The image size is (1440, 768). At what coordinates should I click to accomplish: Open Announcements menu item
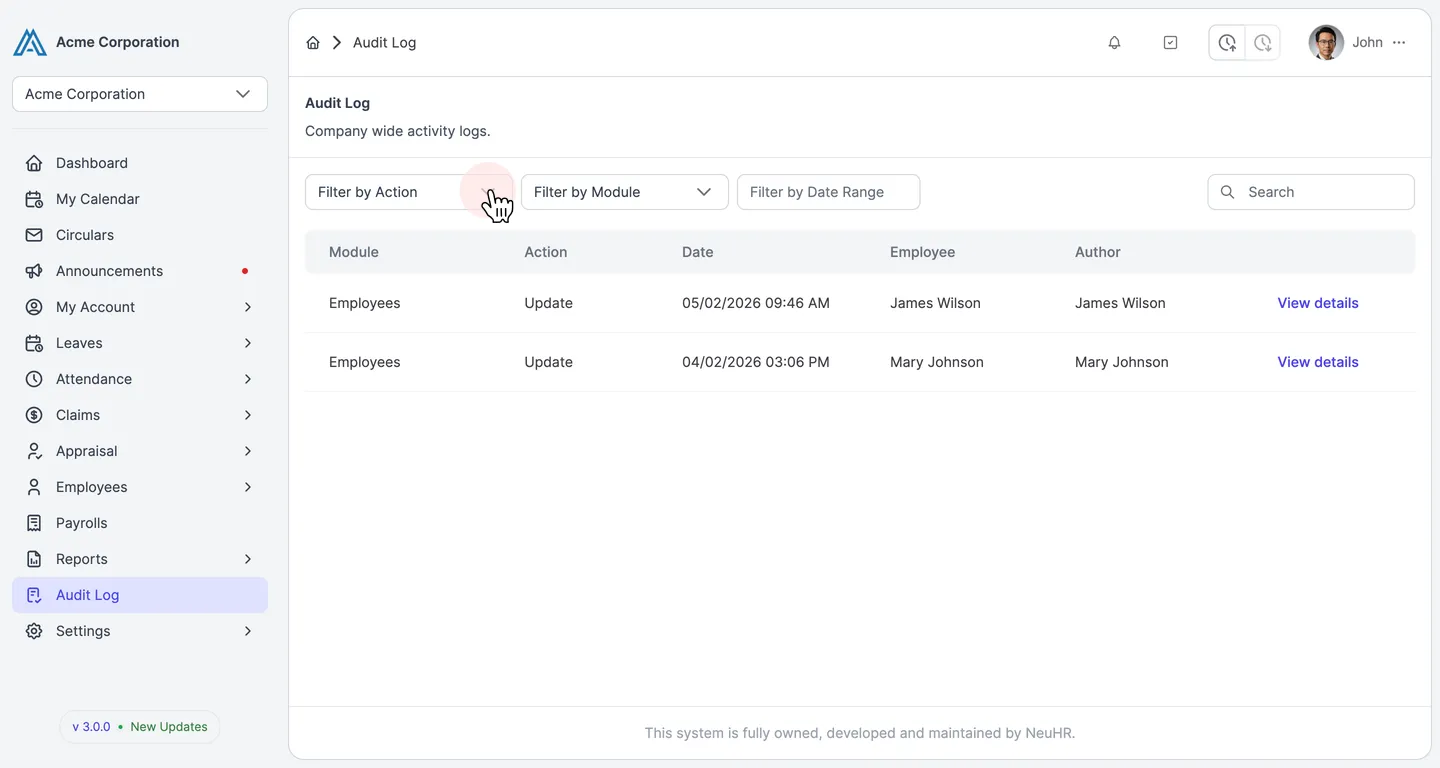tap(140, 271)
